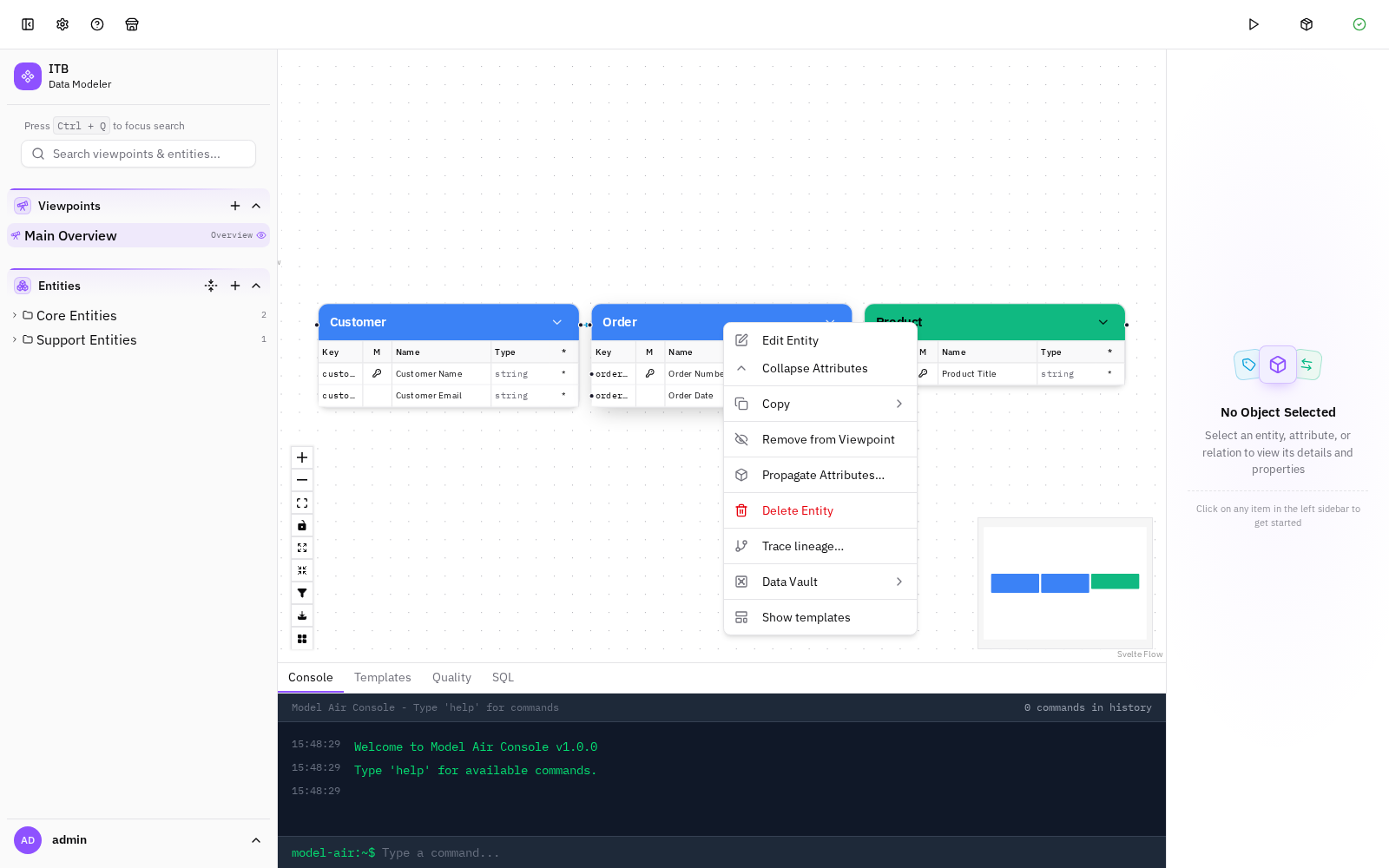Click the expand-all arrows canvas control
Viewport: 1389px width, 868px height.
pos(302,548)
